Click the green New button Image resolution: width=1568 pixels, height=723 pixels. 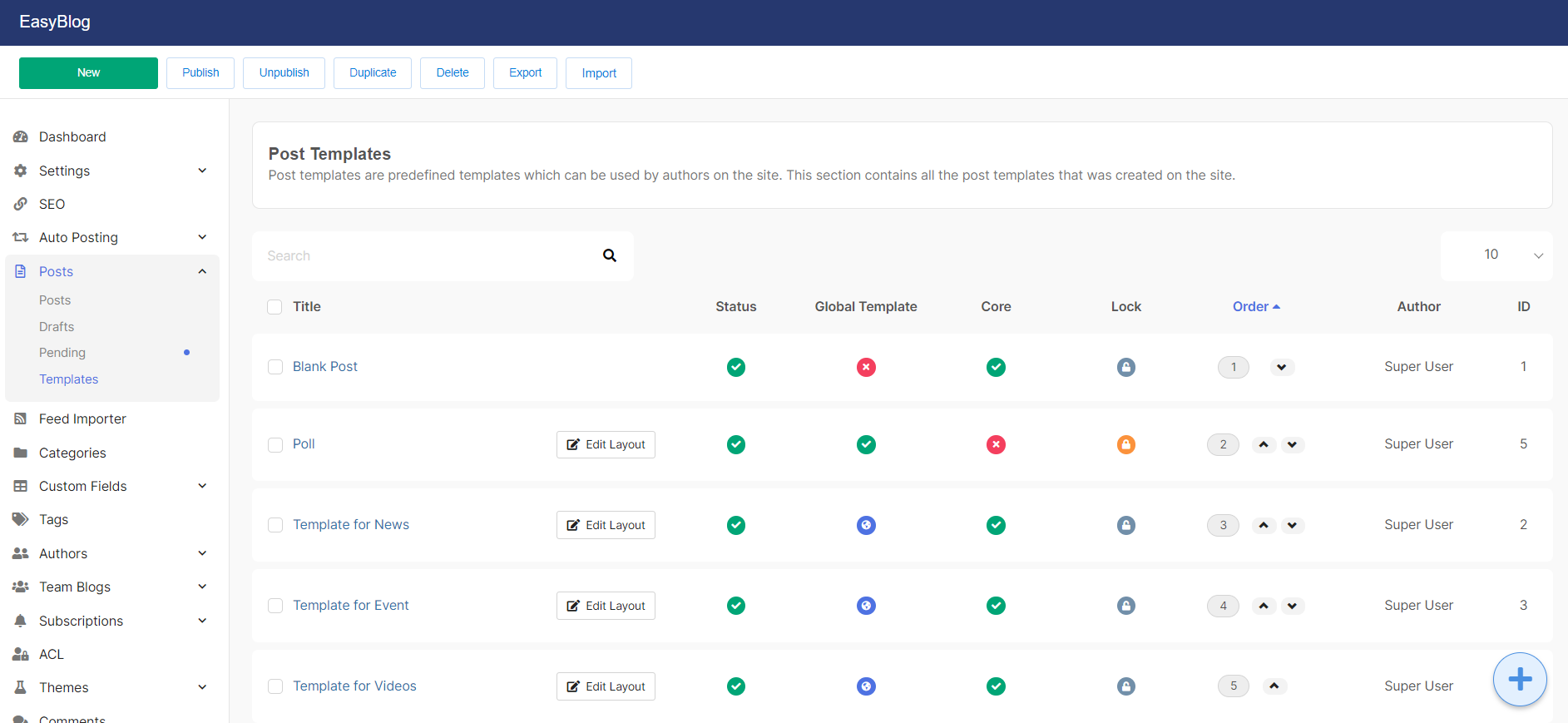click(x=88, y=73)
